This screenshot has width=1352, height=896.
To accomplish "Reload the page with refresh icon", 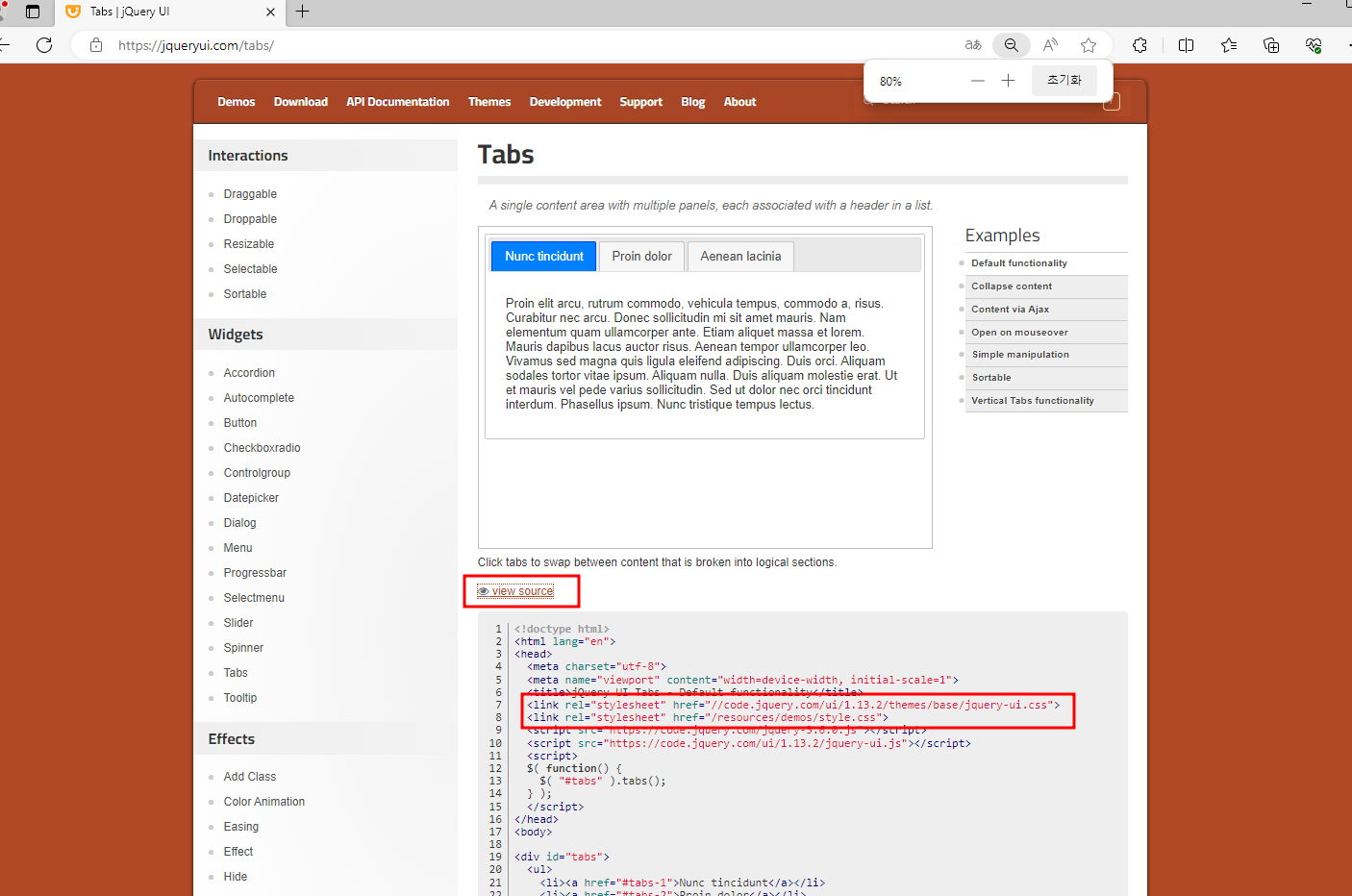I will point(44,45).
